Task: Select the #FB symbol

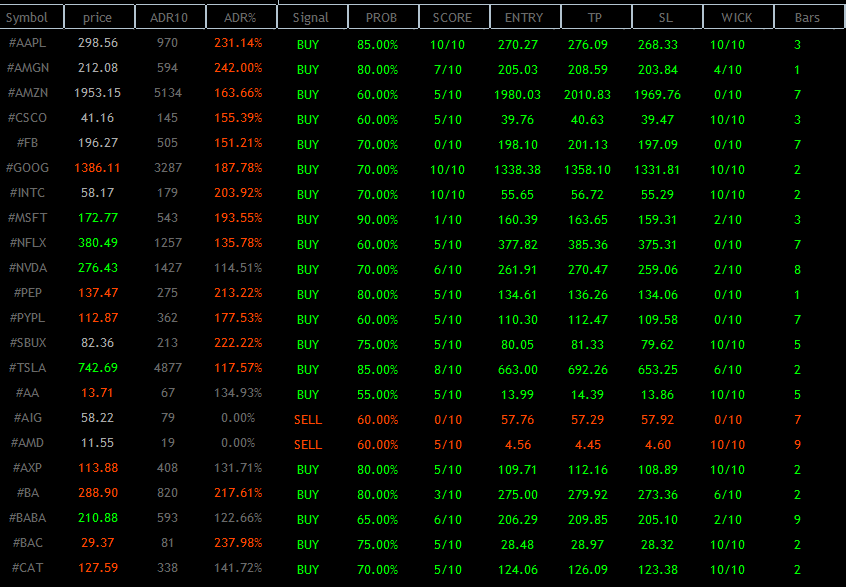Action: (28, 142)
